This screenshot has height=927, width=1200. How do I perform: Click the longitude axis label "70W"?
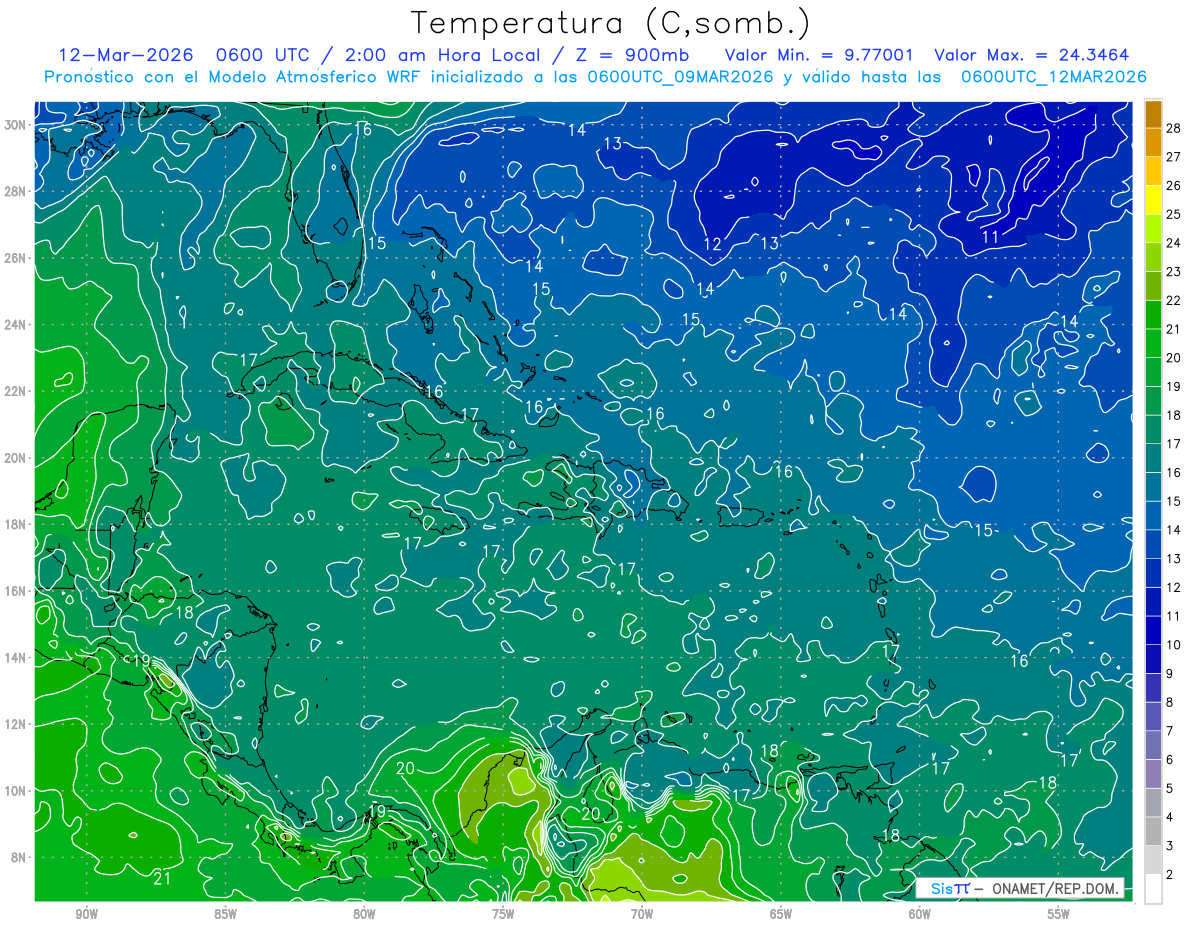642,914
